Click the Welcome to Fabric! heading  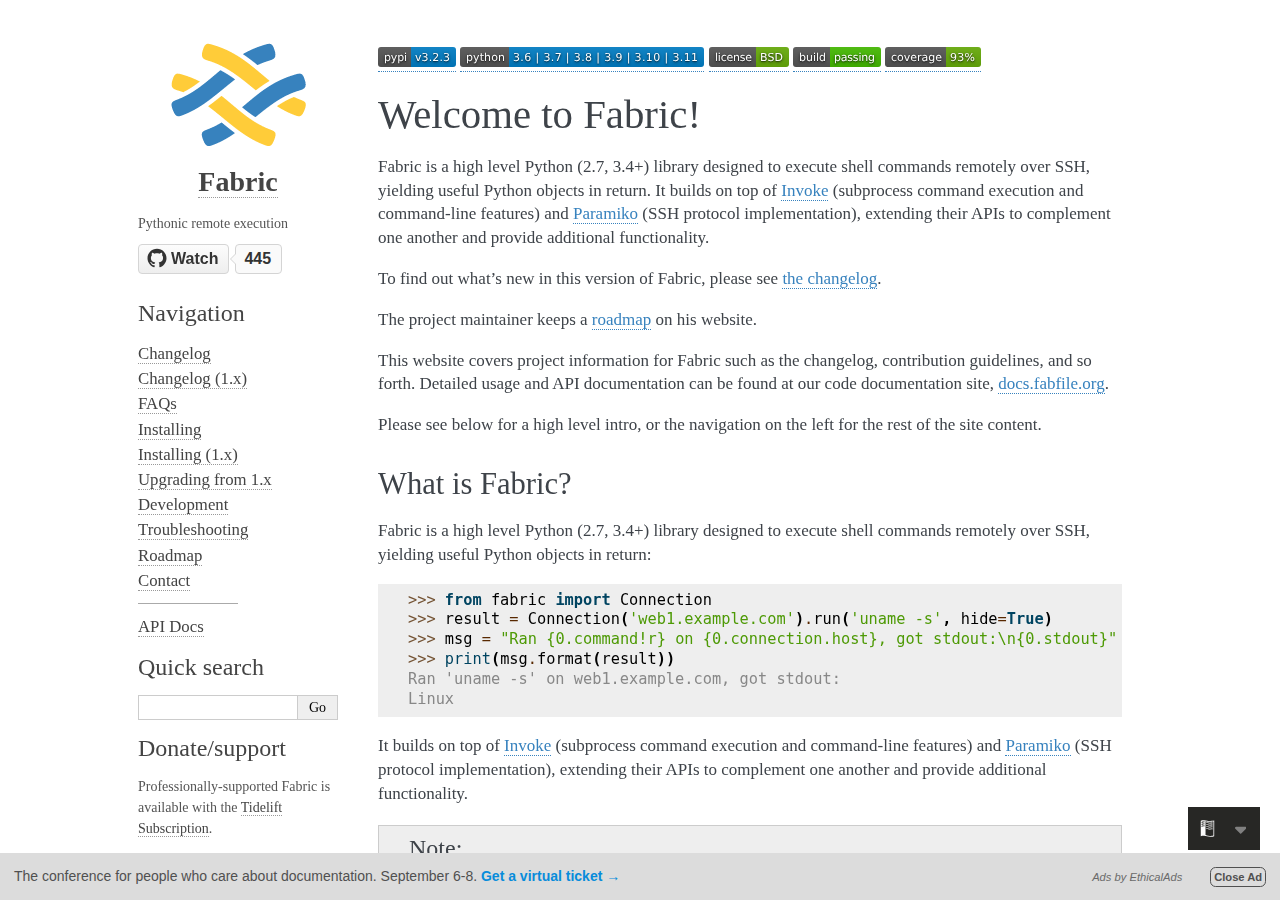coord(539,115)
